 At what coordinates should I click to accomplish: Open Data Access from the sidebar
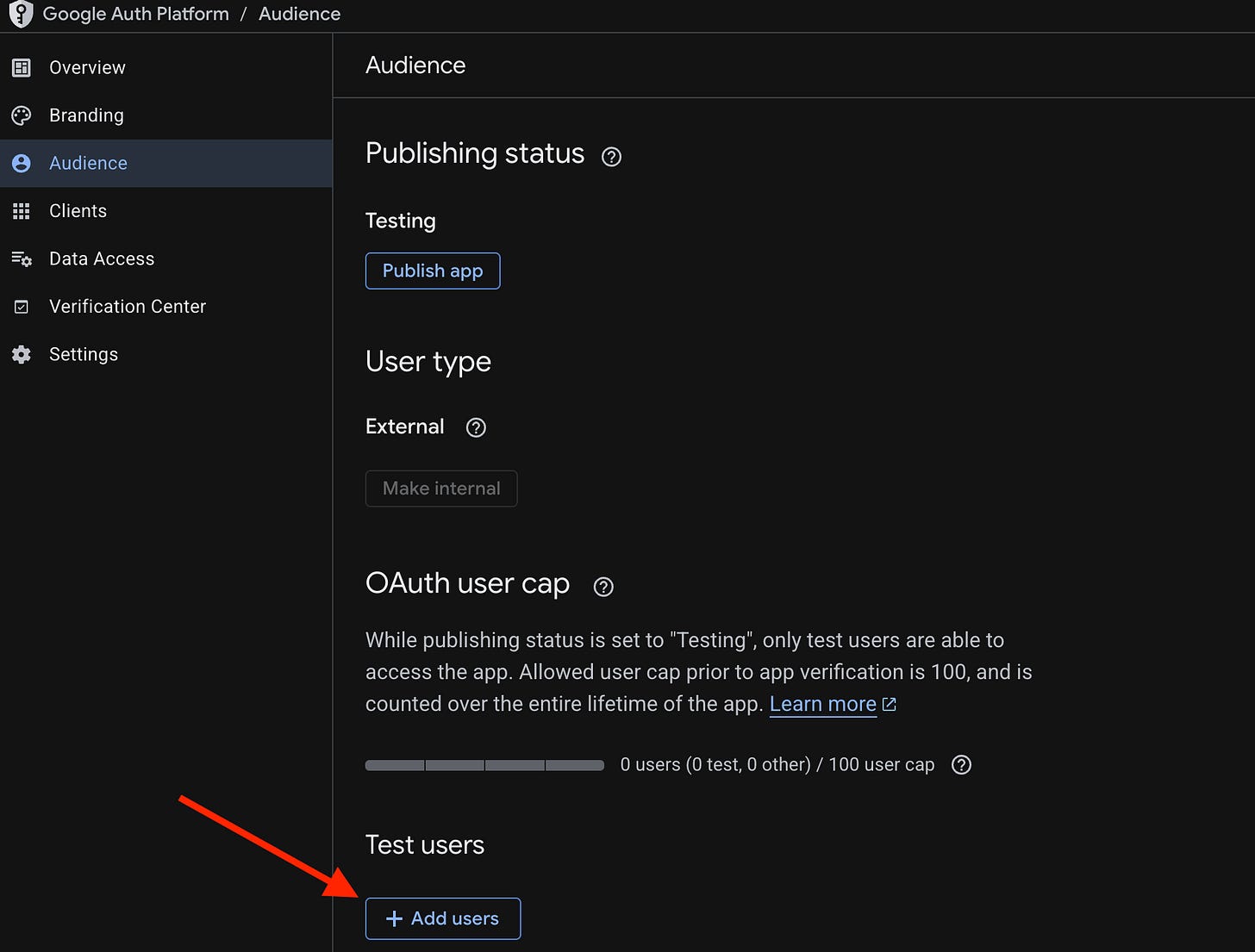[166, 258]
